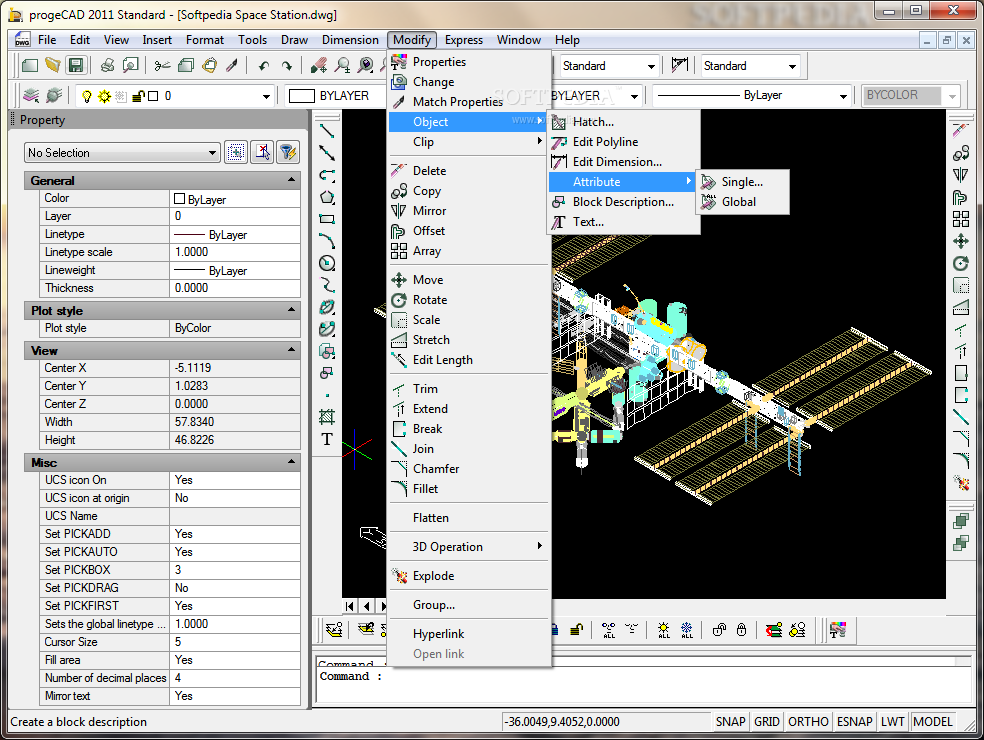Click the Color ByLayer swatch in General
Screen dimensions: 984x740
[x=179, y=199]
